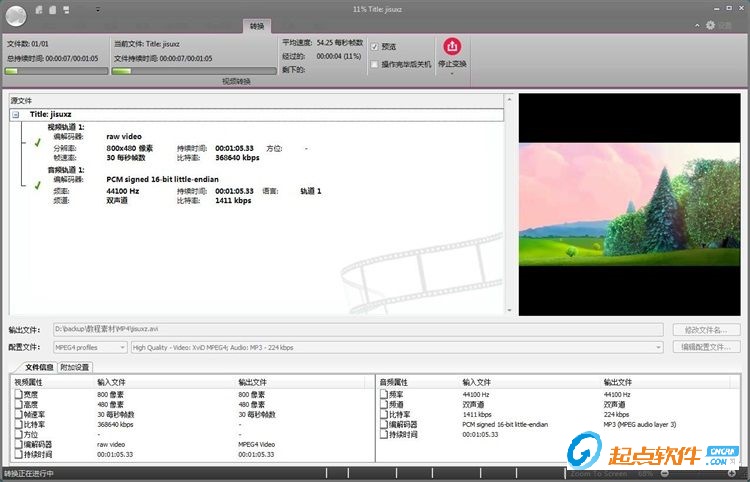Collapse ribbon with the caret icon
Image resolution: width=750 pixels, height=482 pixels.
pyautogui.click(x=697, y=25)
